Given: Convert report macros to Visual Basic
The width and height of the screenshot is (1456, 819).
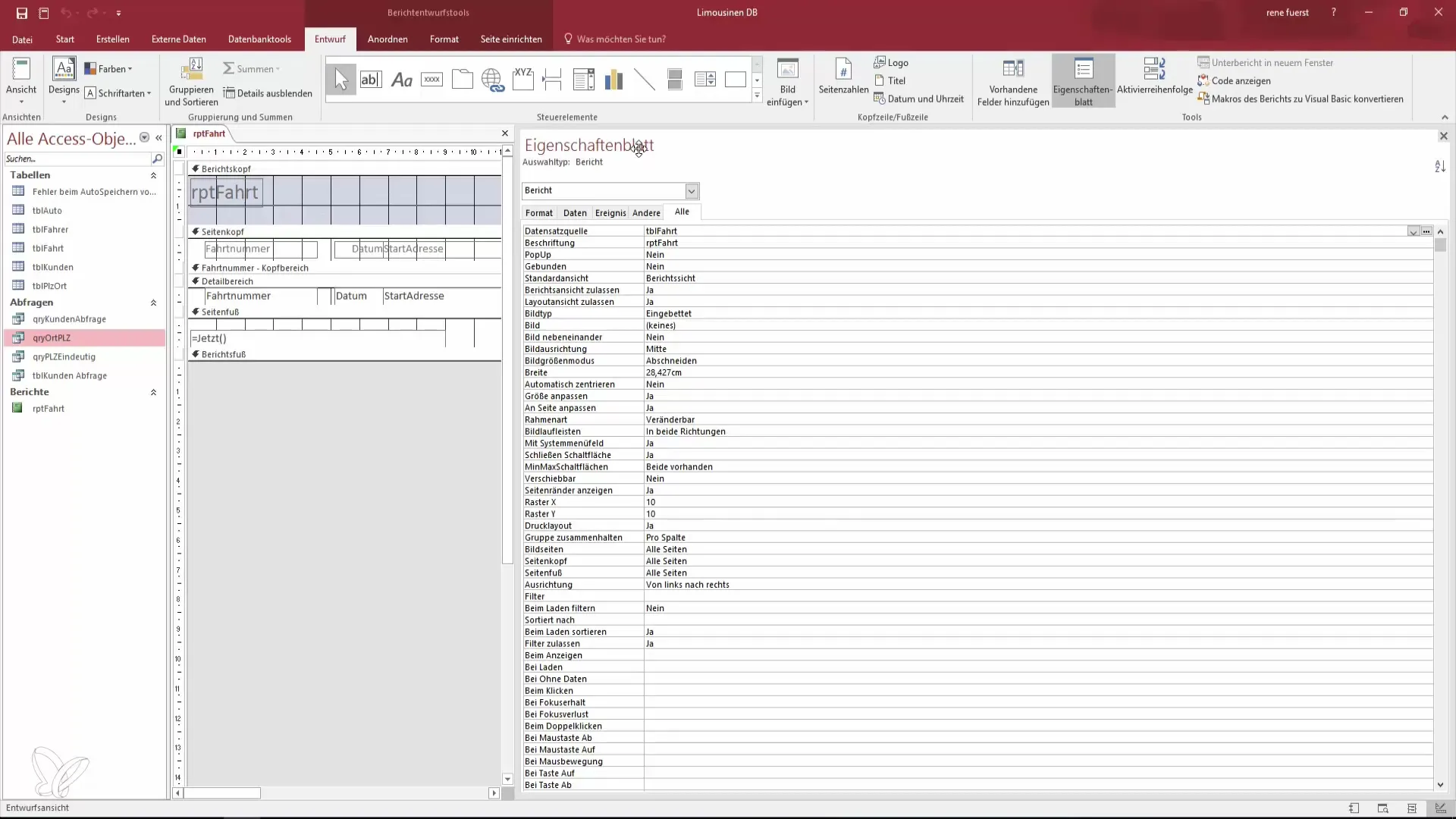Looking at the screenshot, I should pos(1300,99).
